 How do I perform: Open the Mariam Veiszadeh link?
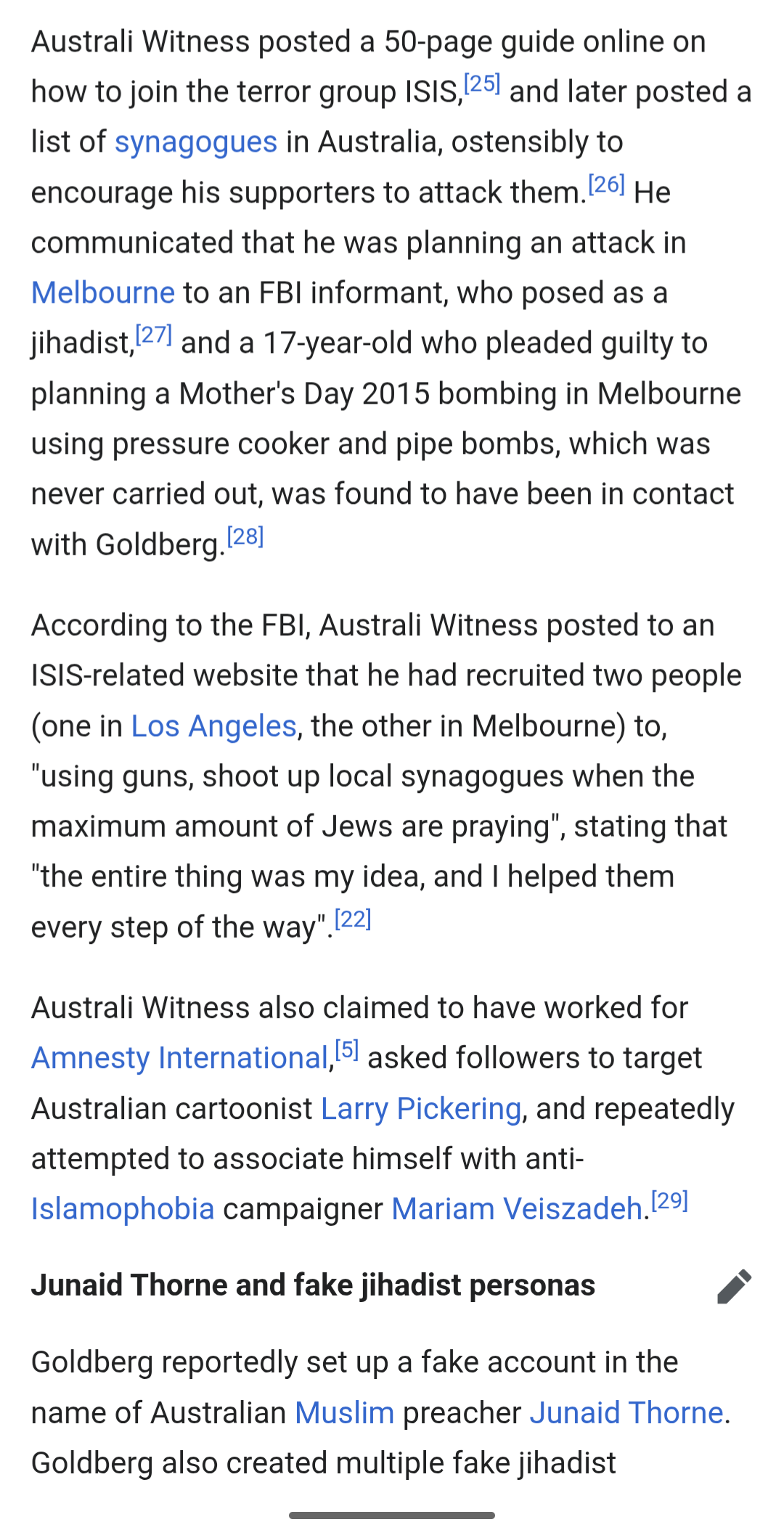click(x=517, y=1209)
